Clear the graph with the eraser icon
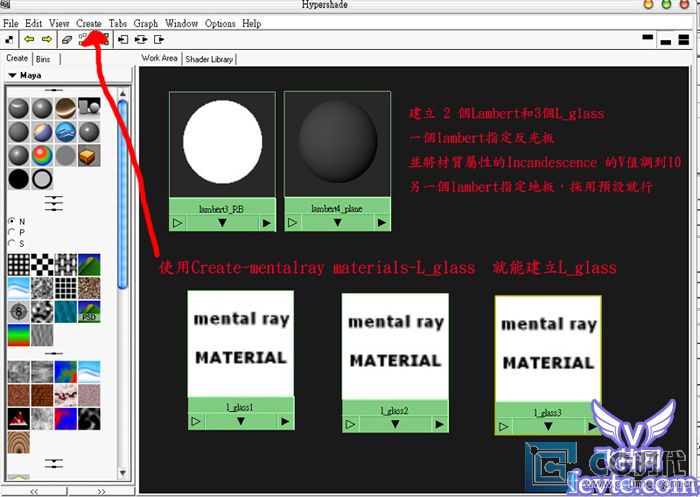 coord(67,40)
